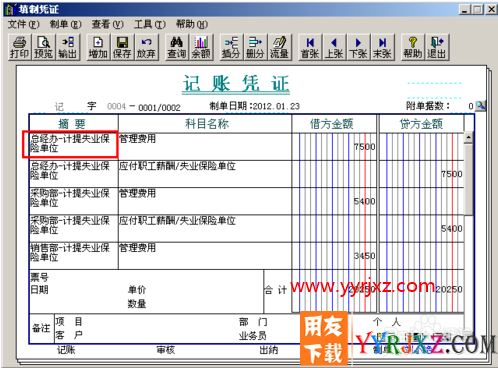The image size is (498, 368).
Task: Show 余额 balance chart icon
Action: click(x=201, y=47)
